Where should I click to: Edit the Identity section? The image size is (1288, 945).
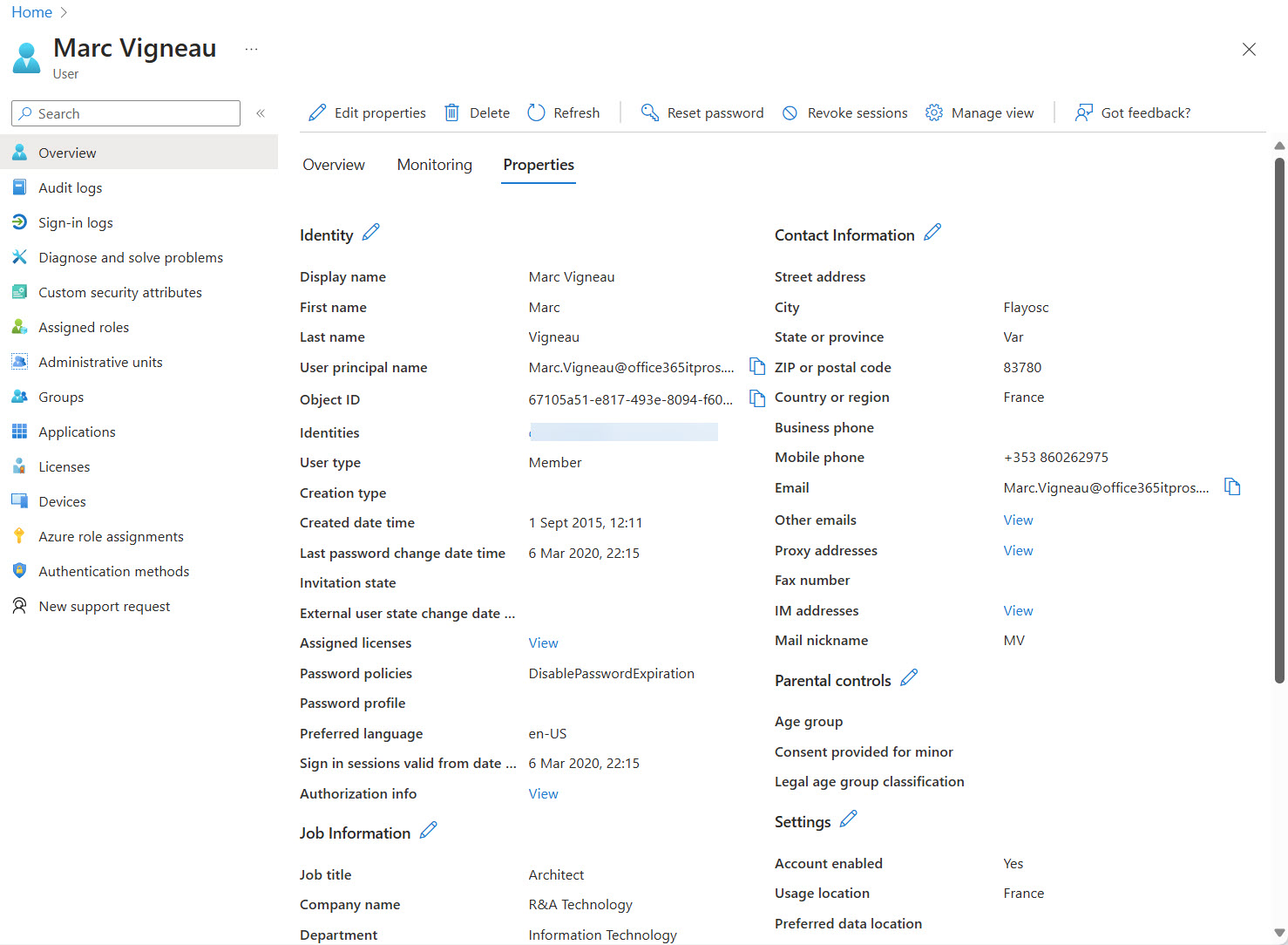370,232
